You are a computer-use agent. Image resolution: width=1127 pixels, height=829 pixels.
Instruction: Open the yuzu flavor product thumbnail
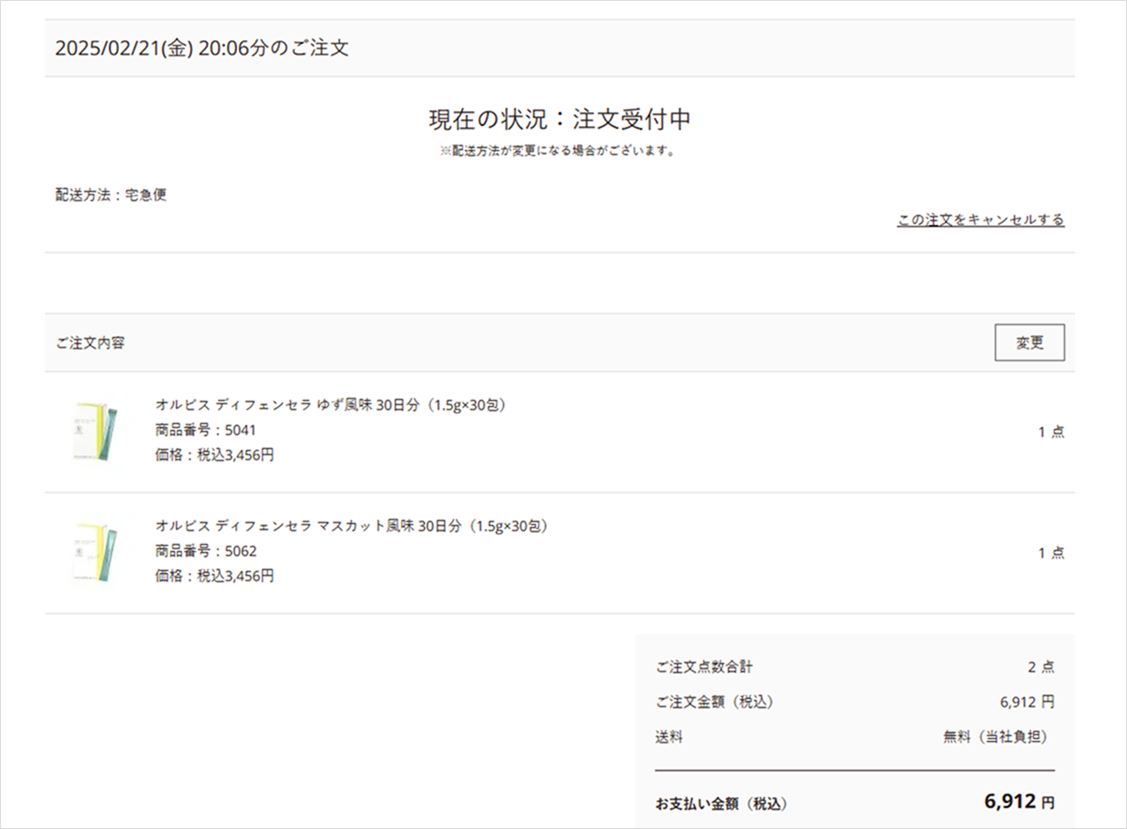coord(95,431)
